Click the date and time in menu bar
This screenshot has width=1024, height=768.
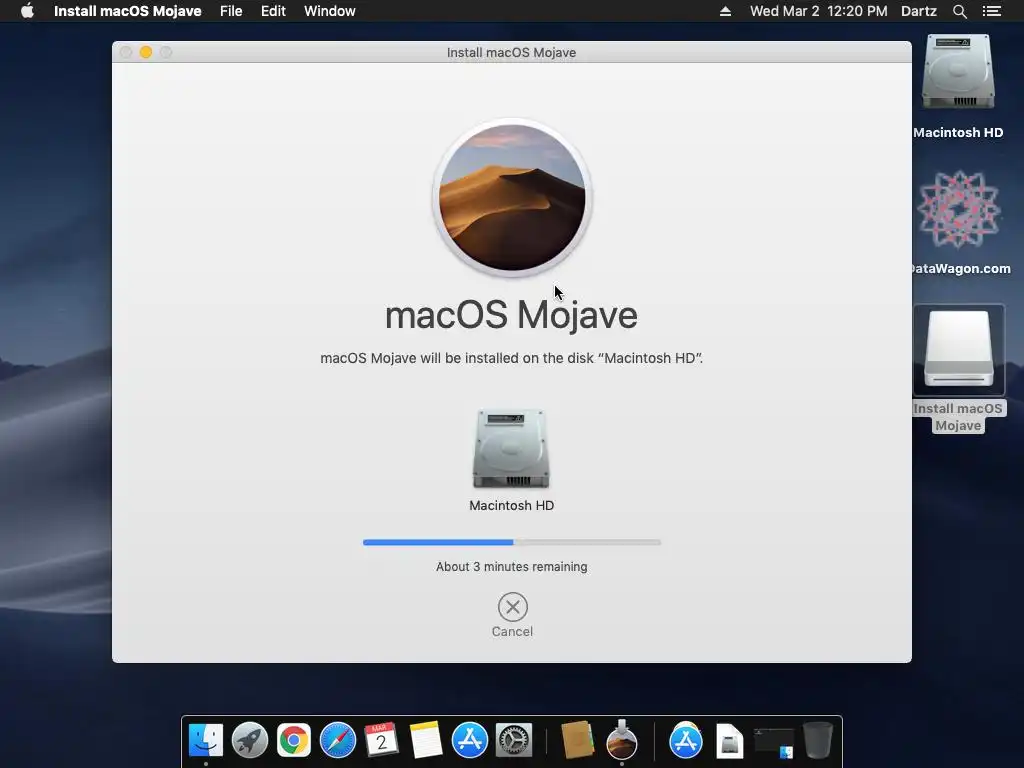pyautogui.click(x=818, y=11)
